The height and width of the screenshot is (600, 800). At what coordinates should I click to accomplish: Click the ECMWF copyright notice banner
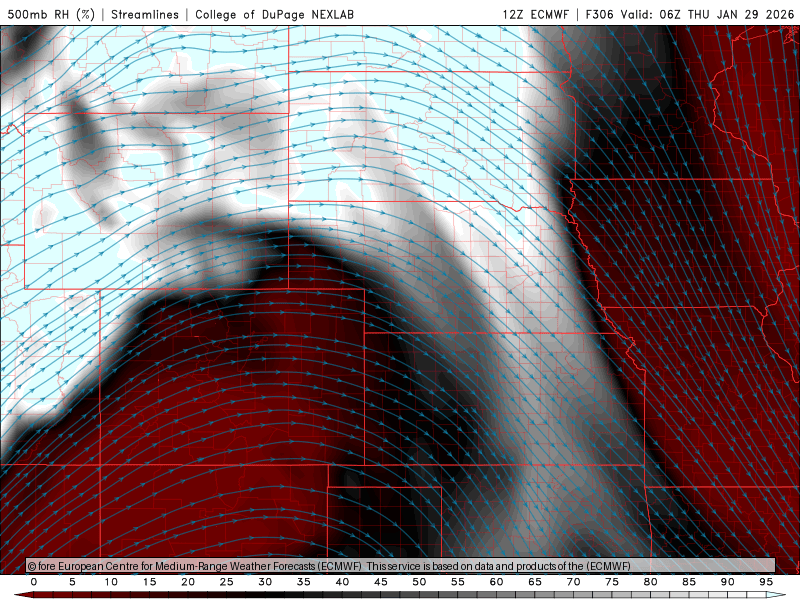click(x=401, y=566)
